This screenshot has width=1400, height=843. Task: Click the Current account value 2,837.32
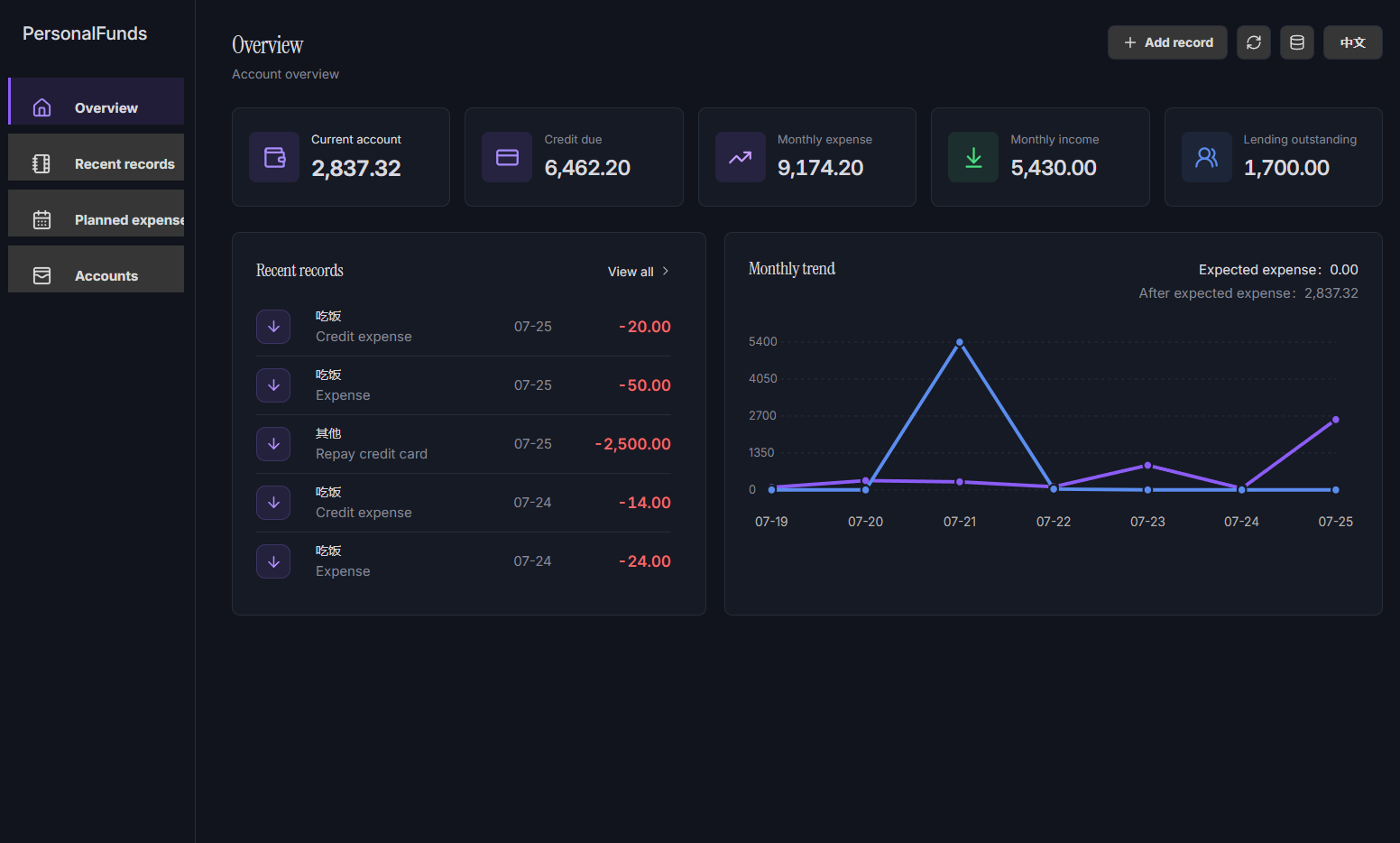(356, 168)
